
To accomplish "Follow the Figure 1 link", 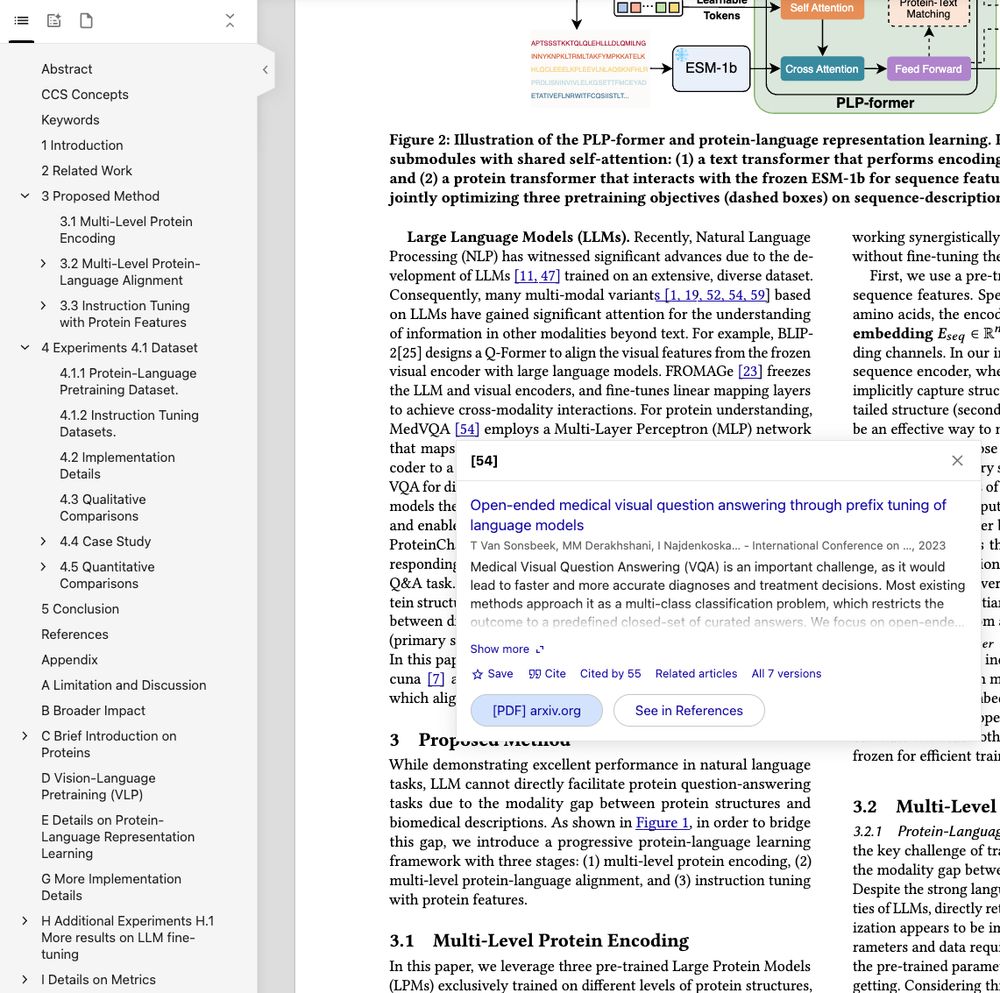I will pos(663,823).
